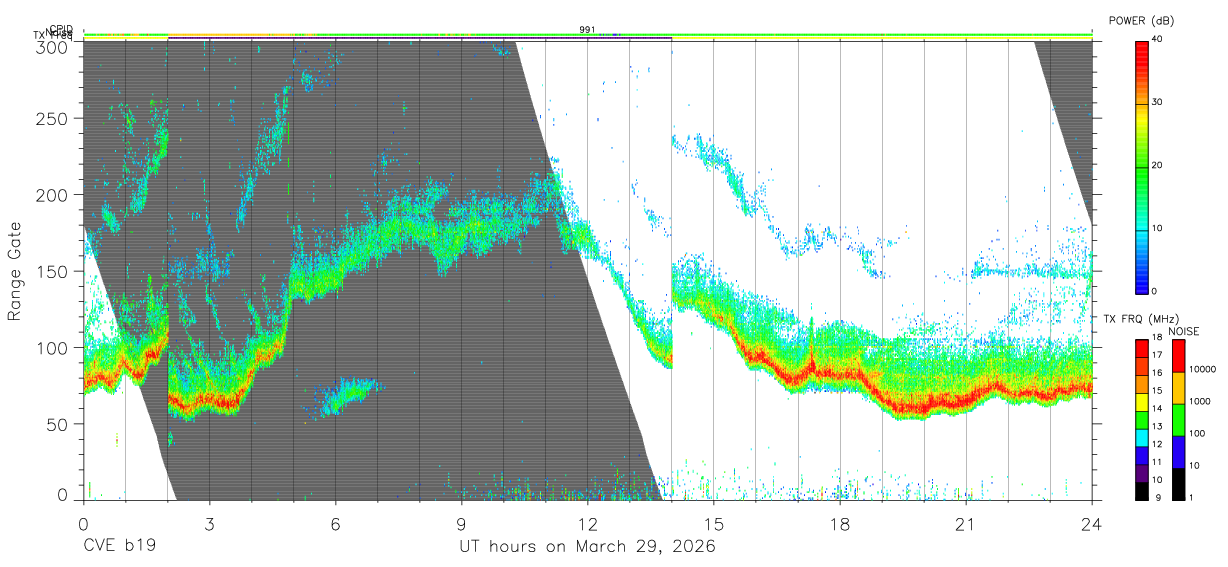The image size is (1228, 567).
Task: Click the 991 CPID value above the plot
Action: (587, 30)
